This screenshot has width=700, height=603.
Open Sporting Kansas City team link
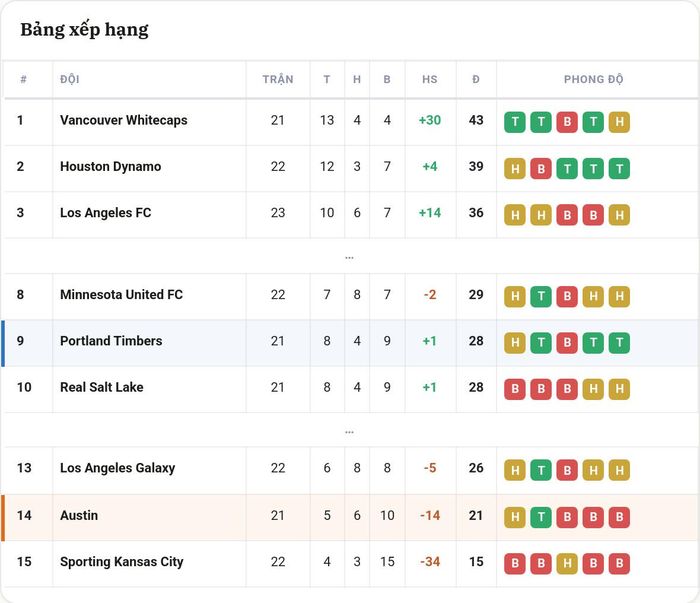coord(121,561)
